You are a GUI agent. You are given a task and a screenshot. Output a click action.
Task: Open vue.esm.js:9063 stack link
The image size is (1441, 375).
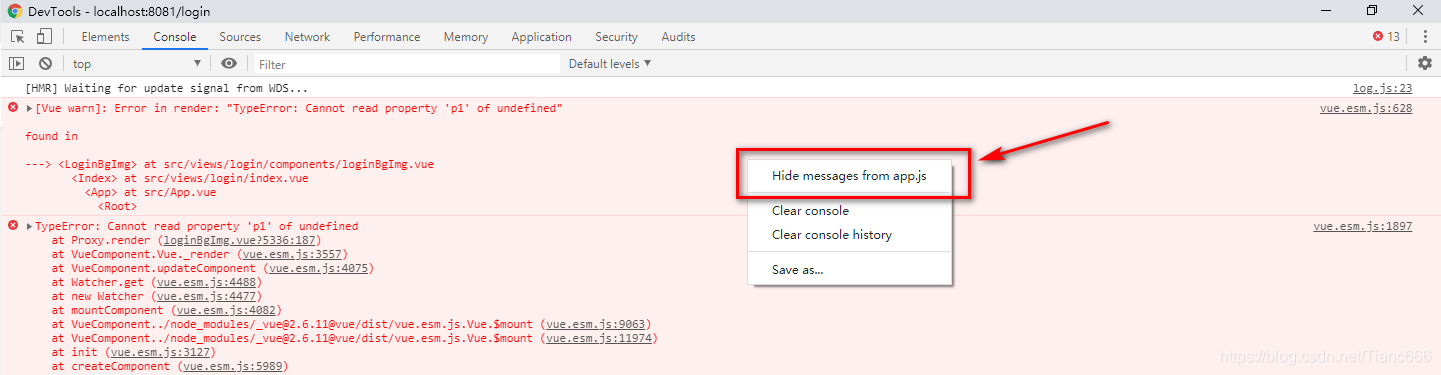[x=597, y=324]
